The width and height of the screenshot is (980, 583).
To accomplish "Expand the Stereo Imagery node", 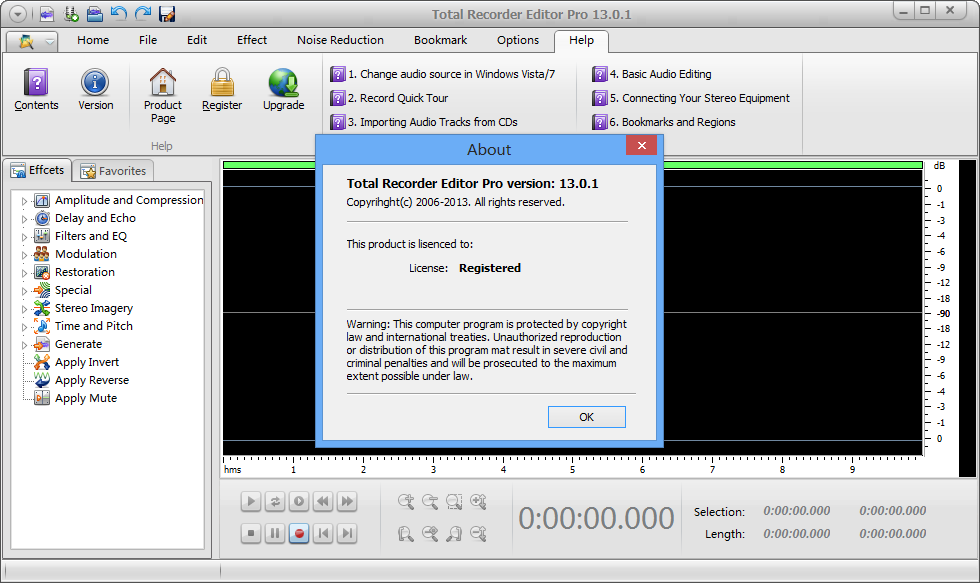I will pyautogui.click(x=24, y=309).
